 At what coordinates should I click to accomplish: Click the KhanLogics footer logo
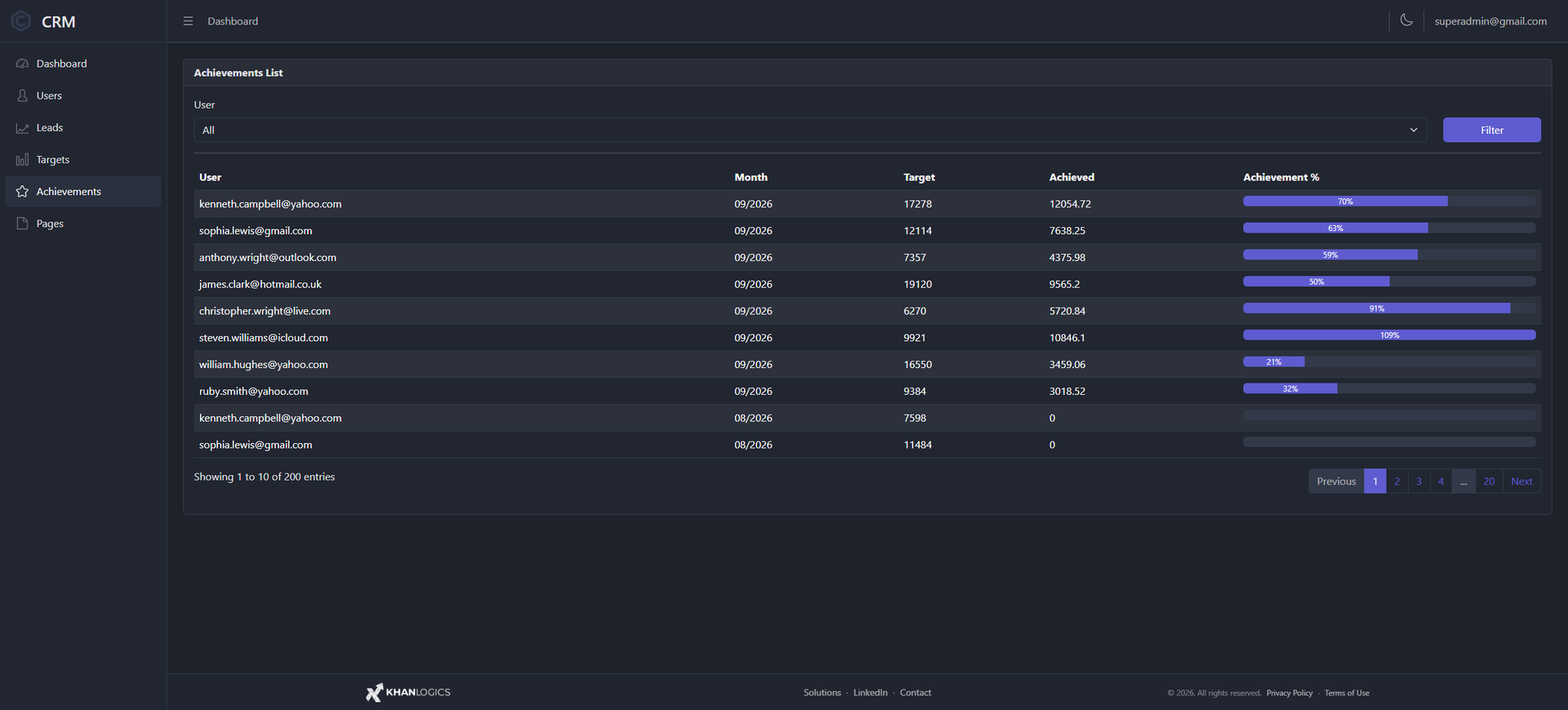[x=408, y=692]
